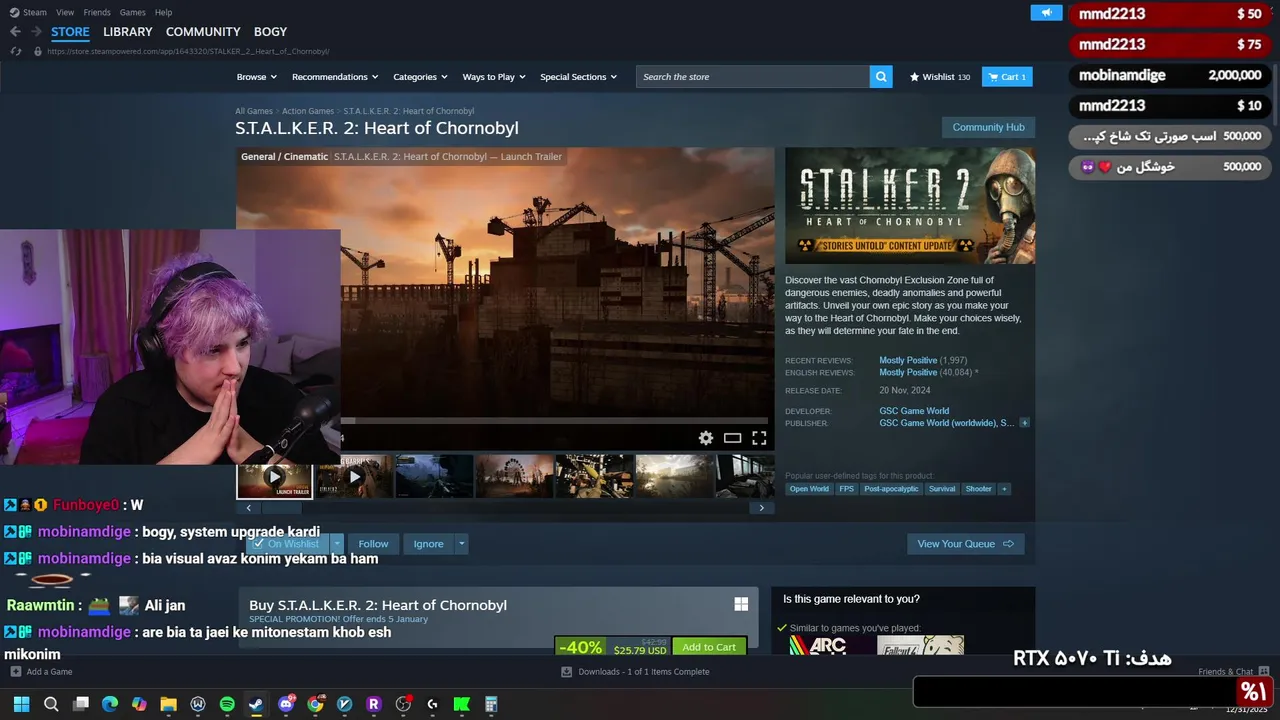Open OBS Studio from the taskbar
Image resolution: width=1280 pixels, height=720 pixels.
coord(403,704)
